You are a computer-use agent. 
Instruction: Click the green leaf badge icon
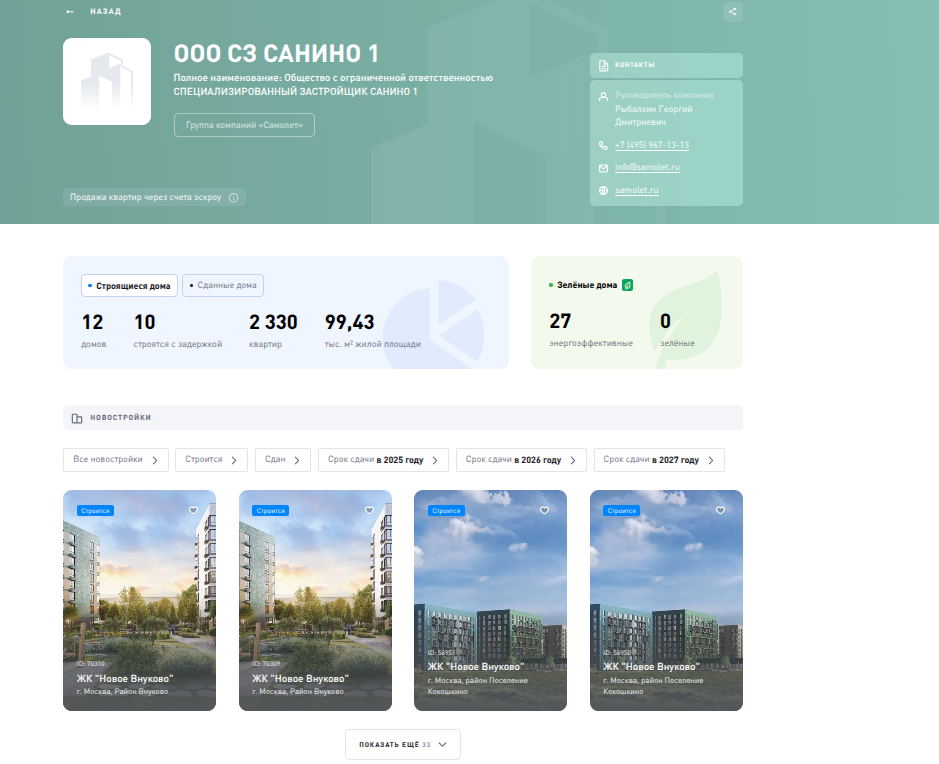click(627, 285)
